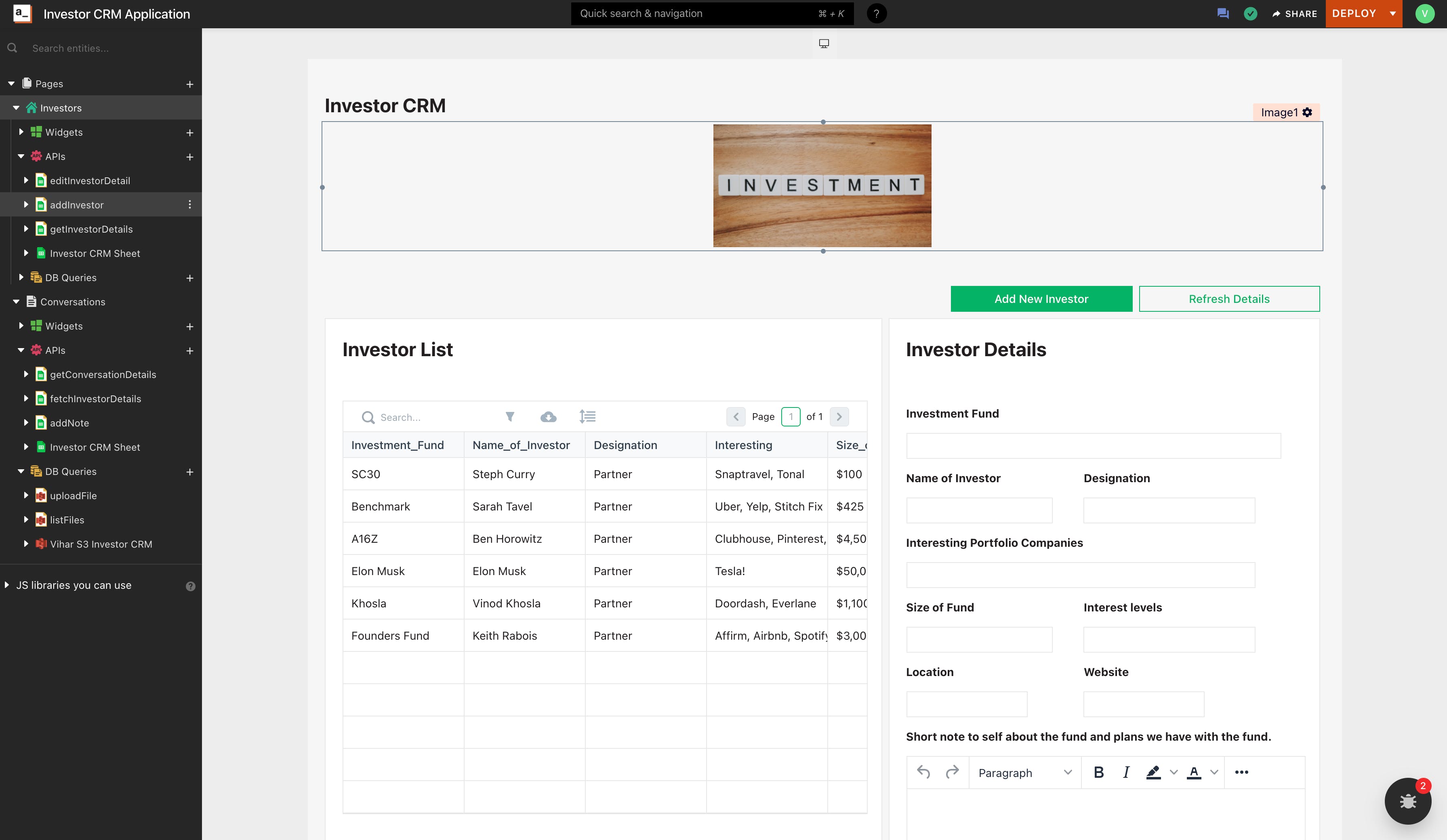1447x840 pixels.
Task: Click the Add New Investor button
Action: (1041, 299)
